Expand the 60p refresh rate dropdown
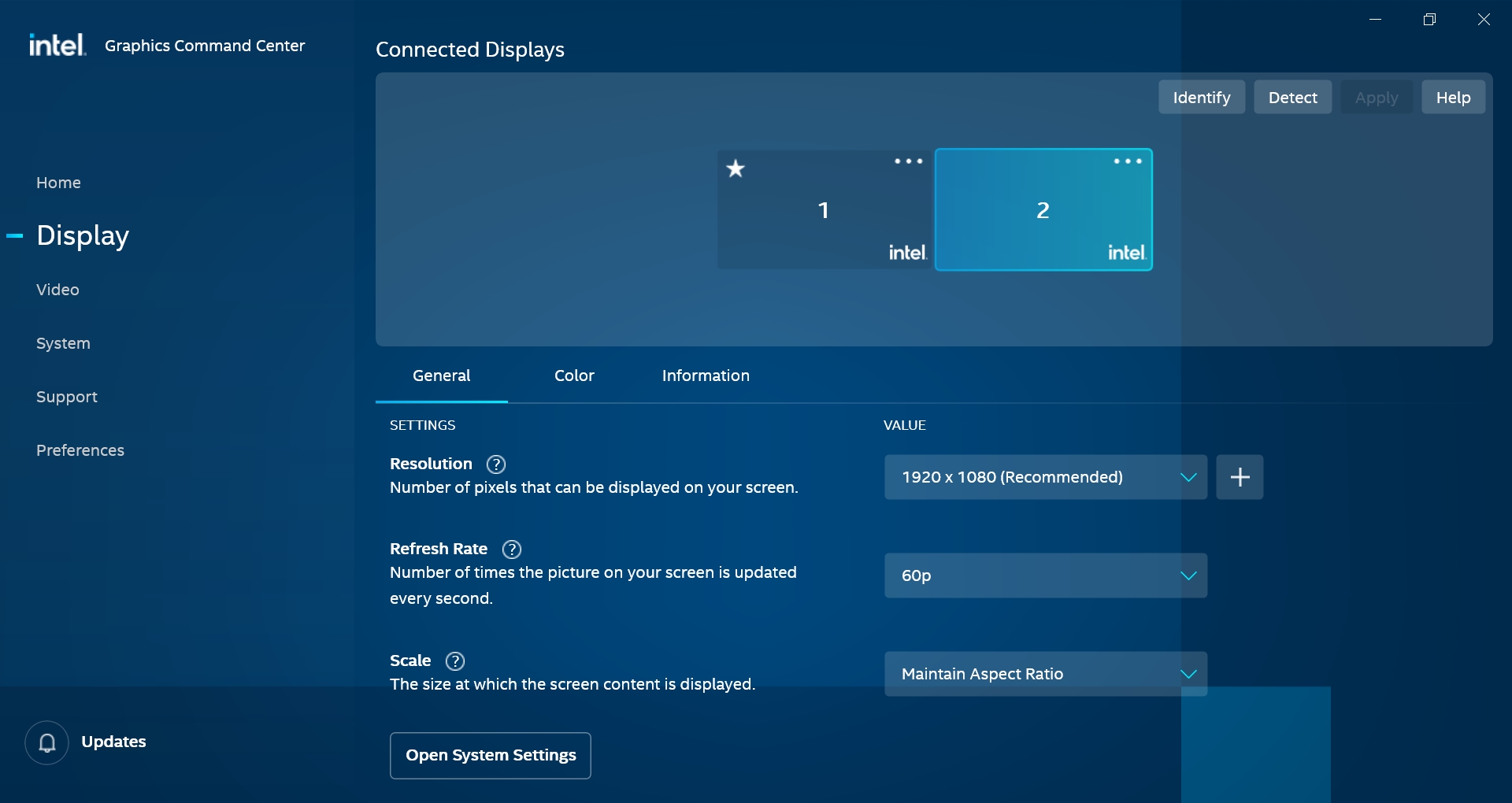This screenshot has width=1512, height=803. [1045, 575]
